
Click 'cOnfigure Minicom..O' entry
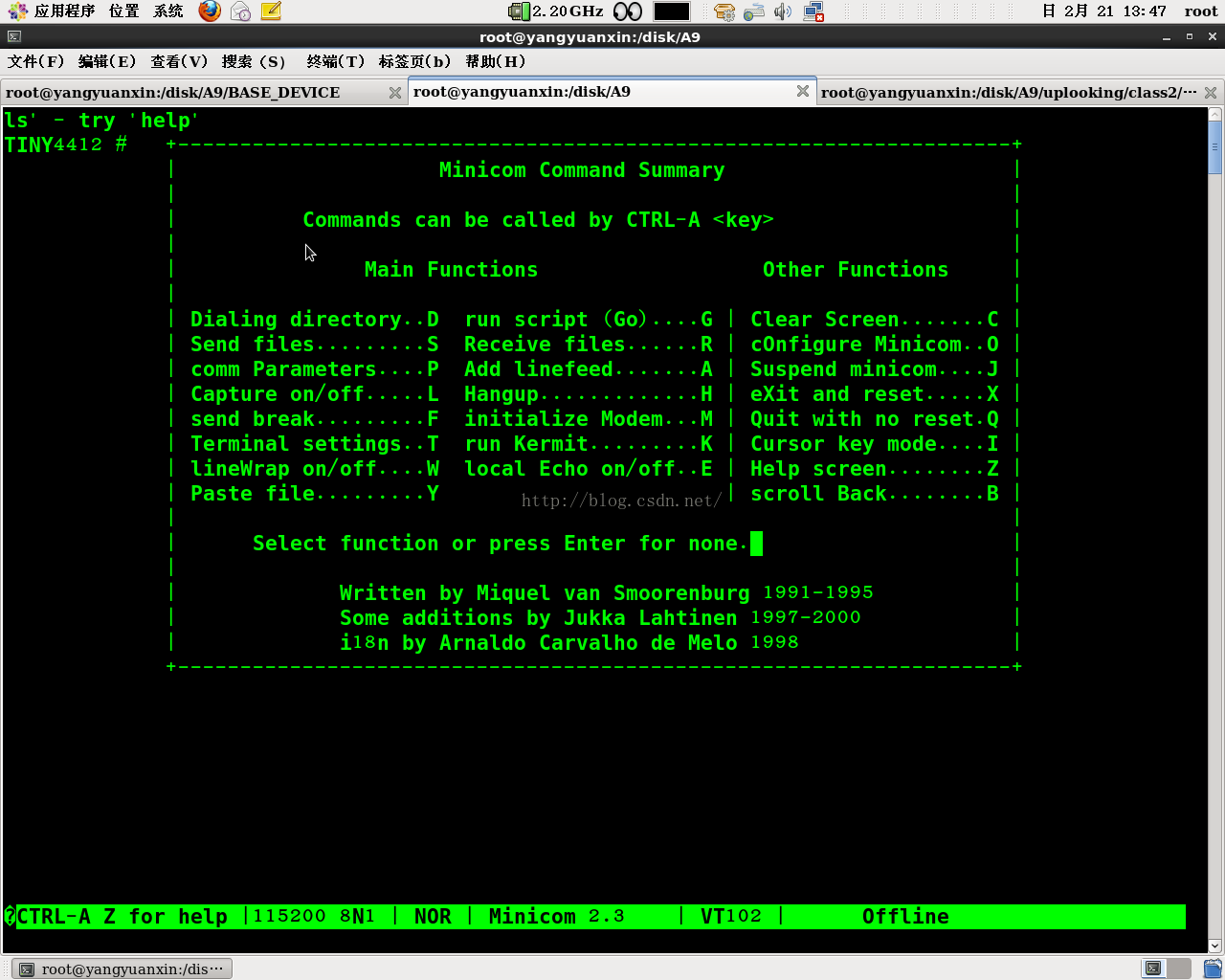click(x=875, y=345)
